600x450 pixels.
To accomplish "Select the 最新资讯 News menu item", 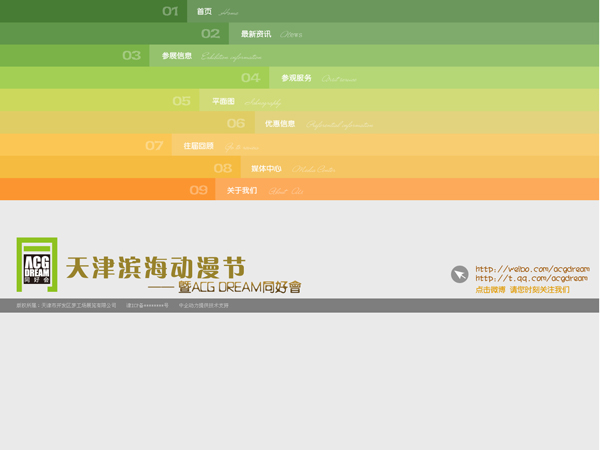I will click(271, 34).
